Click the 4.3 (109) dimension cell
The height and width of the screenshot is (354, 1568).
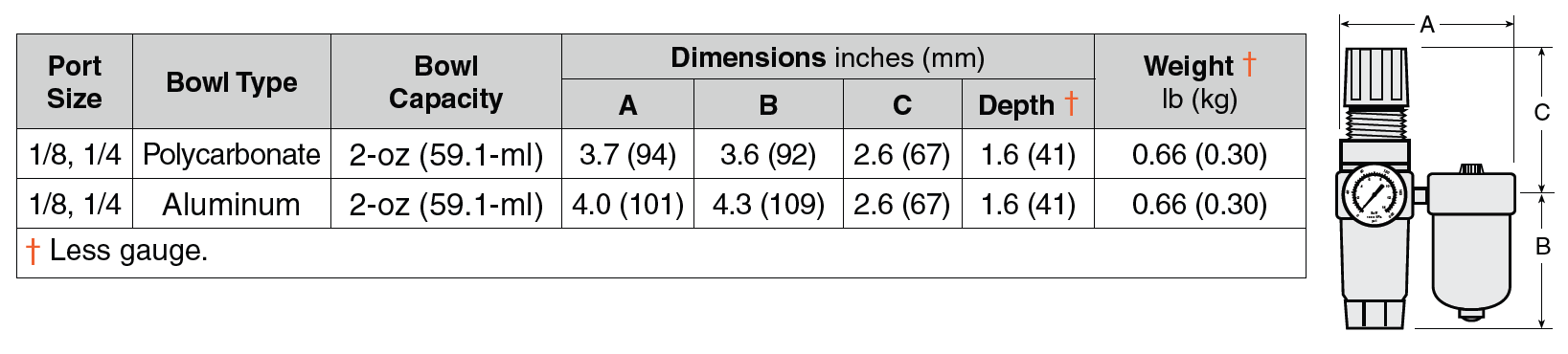[x=768, y=204]
